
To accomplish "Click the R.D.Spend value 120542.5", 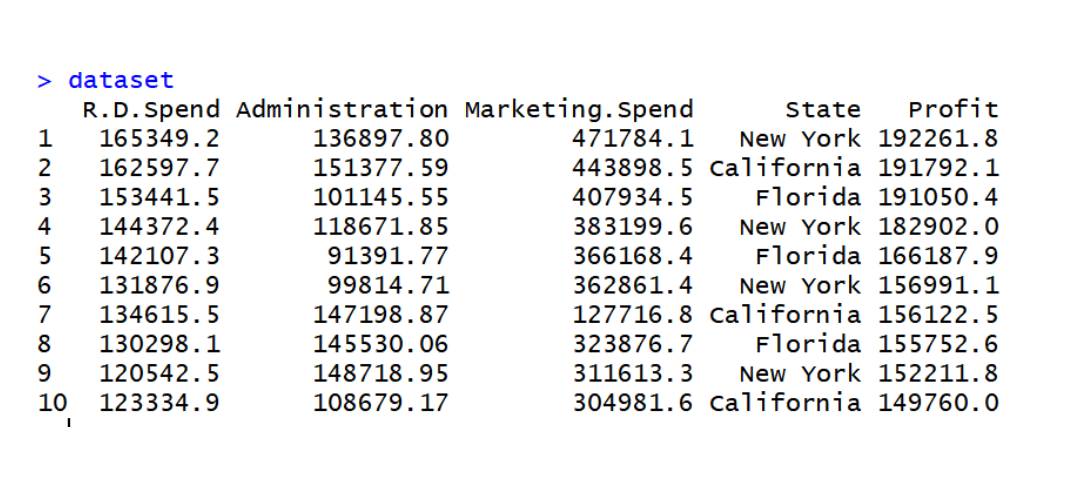I will coord(160,373).
